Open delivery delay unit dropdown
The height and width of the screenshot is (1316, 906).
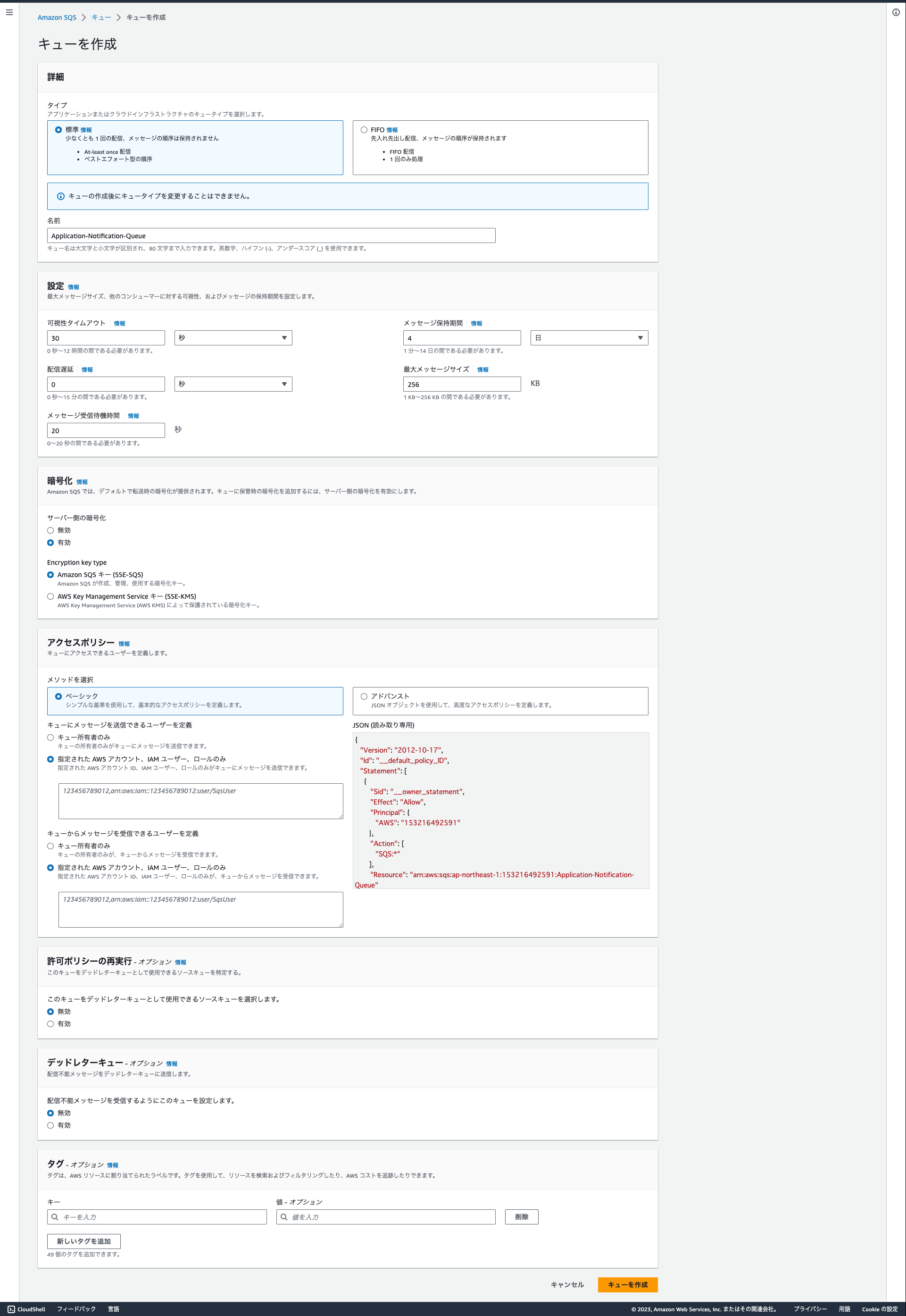233,385
